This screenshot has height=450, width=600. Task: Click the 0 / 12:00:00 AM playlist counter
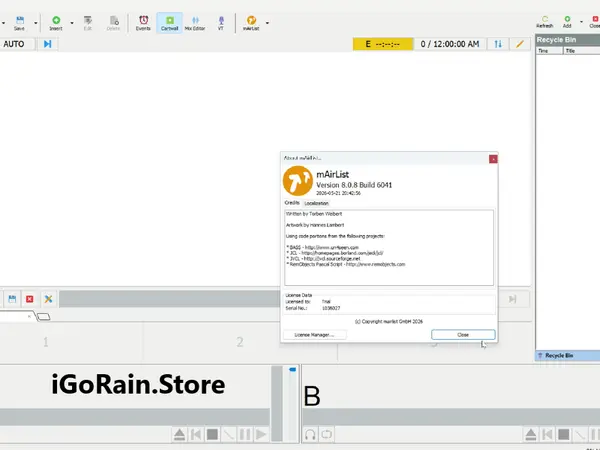click(450, 44)
